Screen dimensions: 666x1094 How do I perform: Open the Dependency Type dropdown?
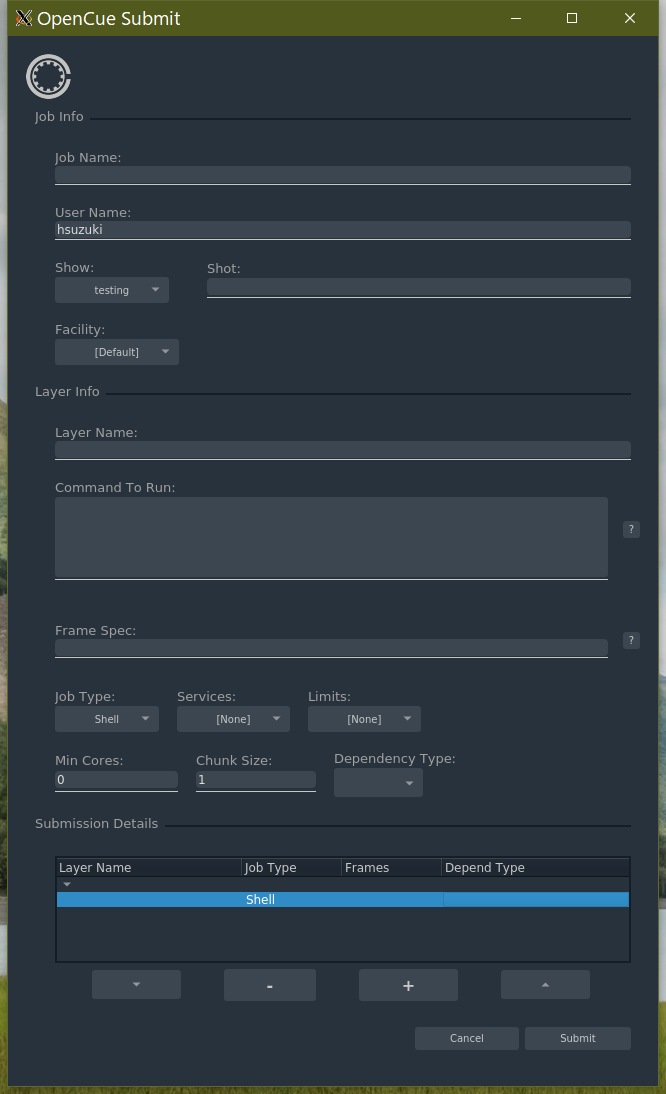pyautogui.click(x=378, y=783)
